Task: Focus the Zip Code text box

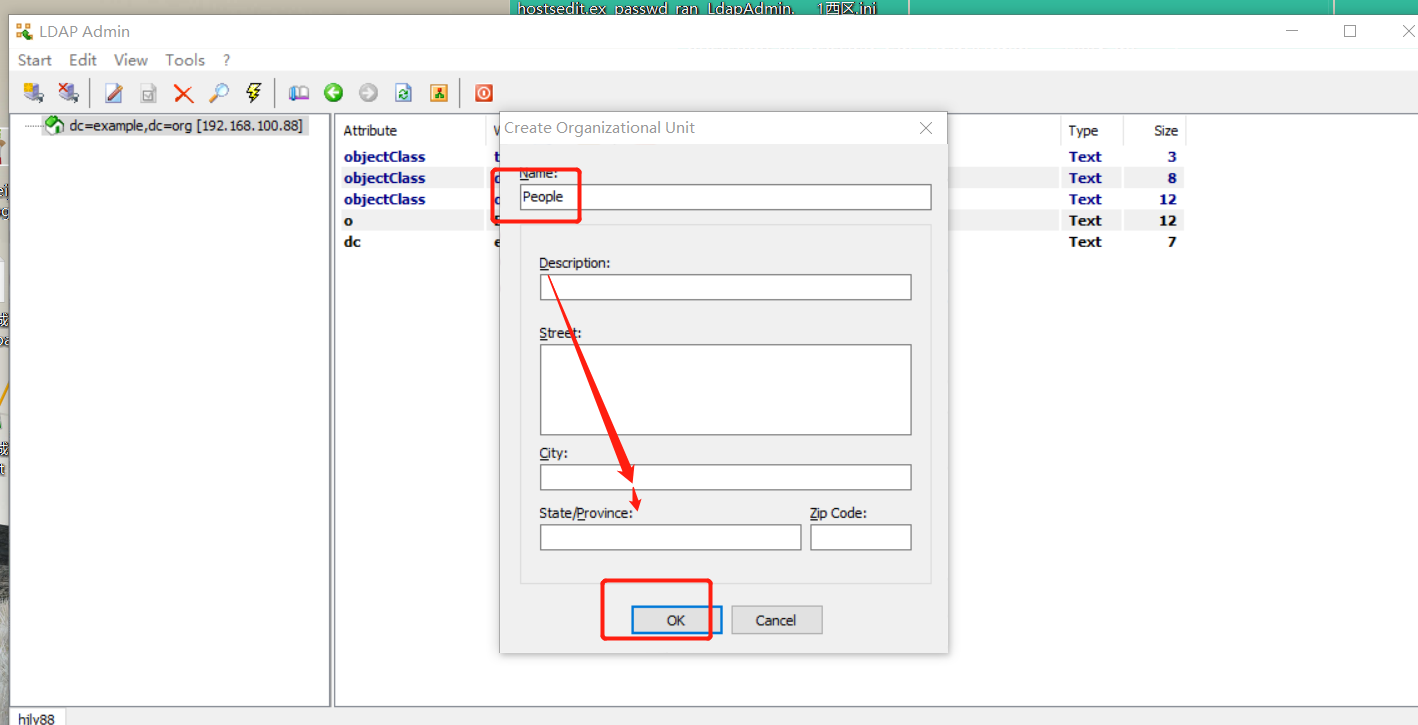Action: (860, 537)
